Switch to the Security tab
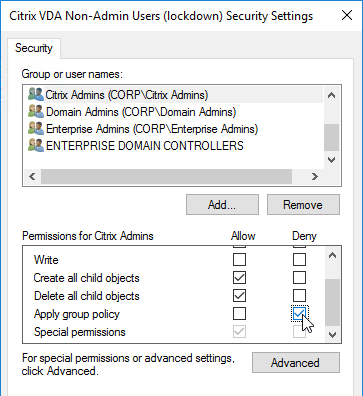 tap(34, 48)
